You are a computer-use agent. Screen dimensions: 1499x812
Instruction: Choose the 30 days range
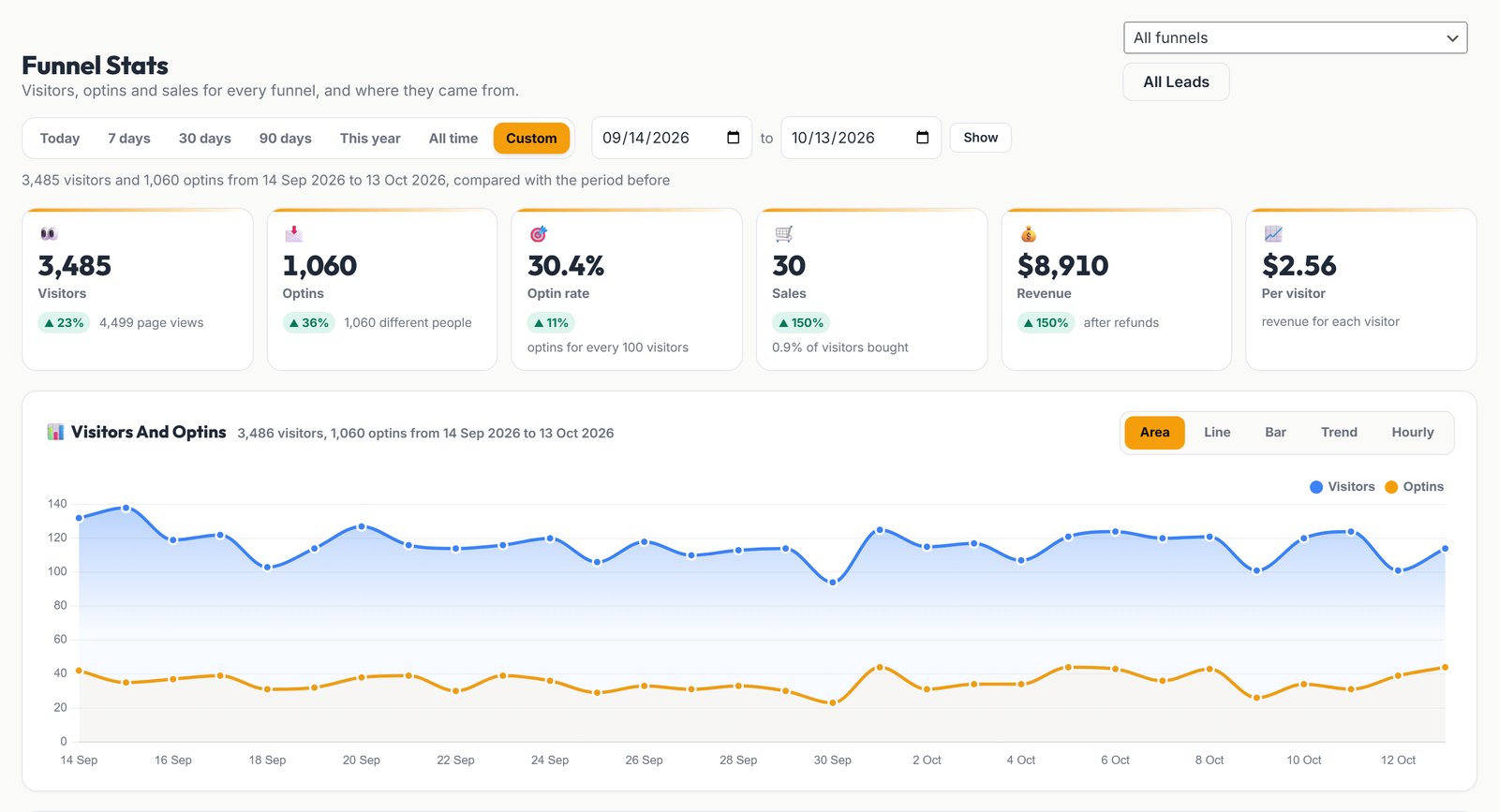(x=205, y=139)
